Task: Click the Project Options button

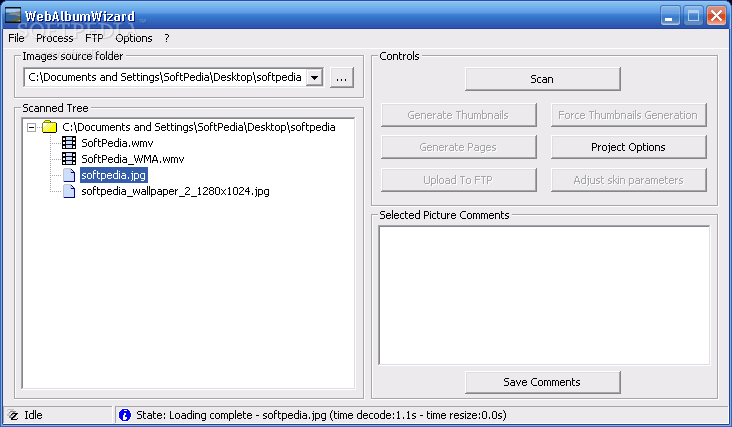Action: (x=628, y=147)
